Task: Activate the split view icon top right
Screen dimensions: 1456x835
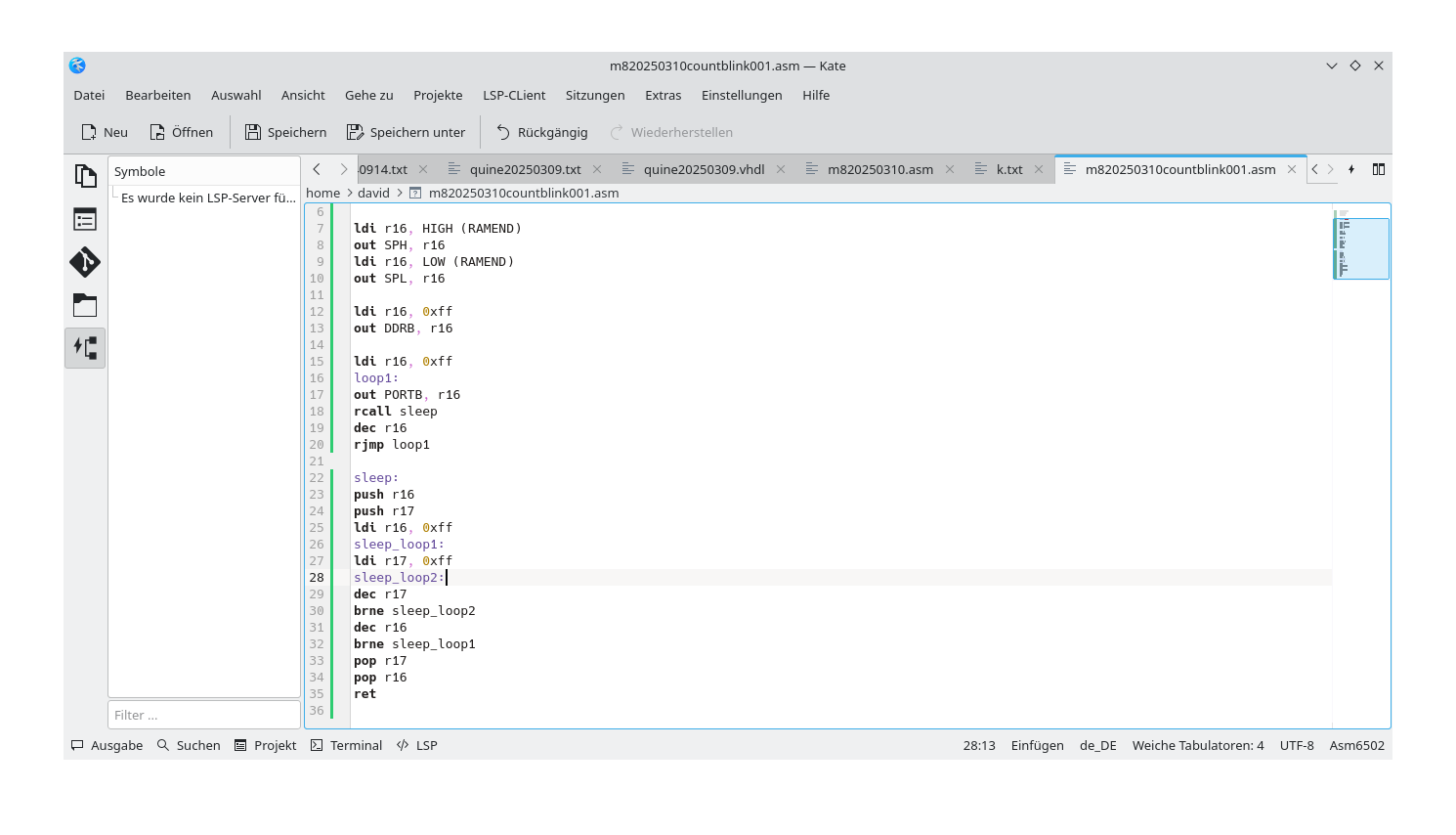Action: pyautogui.click(x=1378, y=168)
